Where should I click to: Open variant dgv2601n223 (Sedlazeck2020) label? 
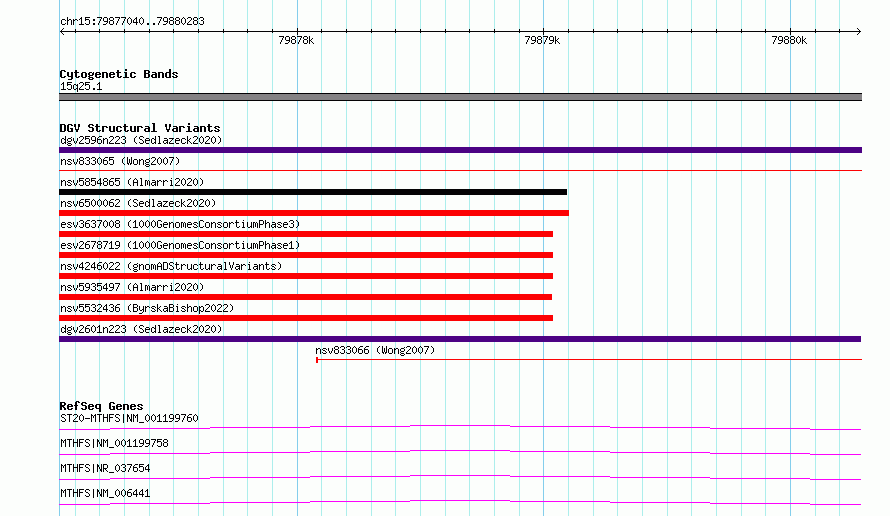141,329
